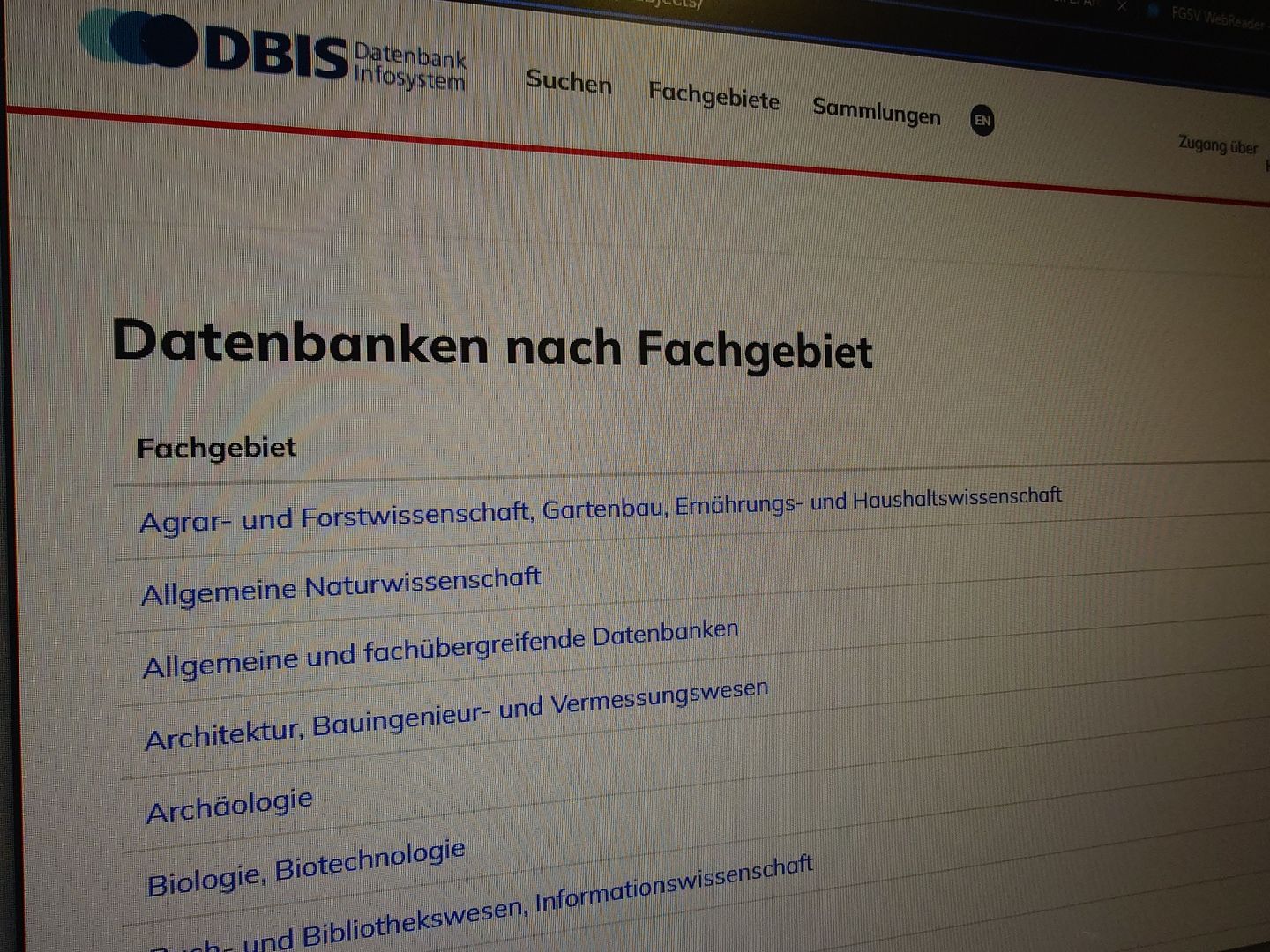Click the FGSV WebReader tab favicon
The width and height of the screenshot is (1270, 952).
click(x=1153, y=11)
